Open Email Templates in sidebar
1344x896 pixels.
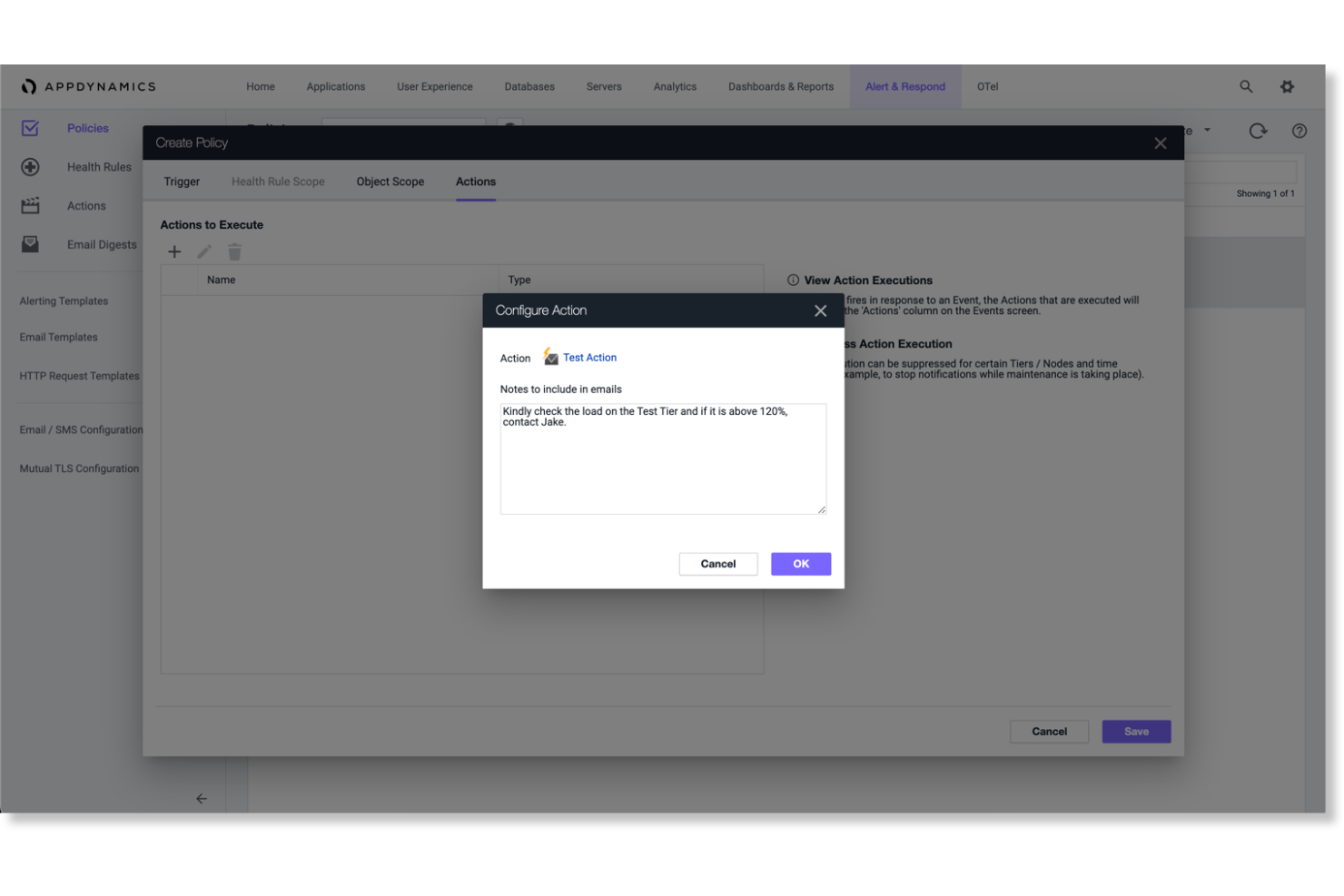pyautogui.click(x=58, y=338)
